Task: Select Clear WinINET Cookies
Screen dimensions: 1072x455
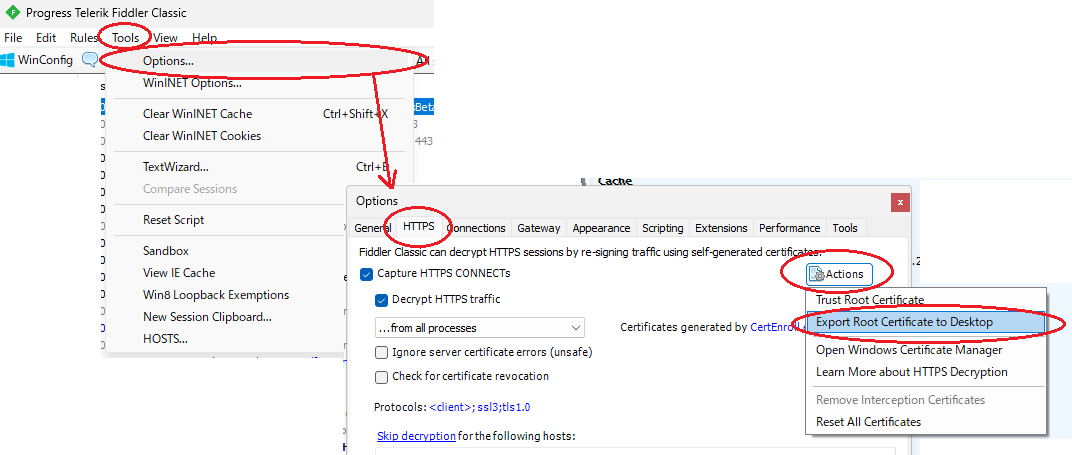Action: point(260,135)
